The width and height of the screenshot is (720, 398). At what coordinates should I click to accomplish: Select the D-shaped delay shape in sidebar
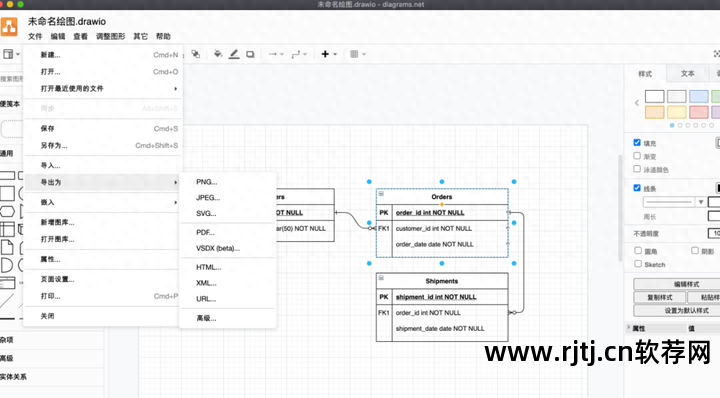coord(6,265)
